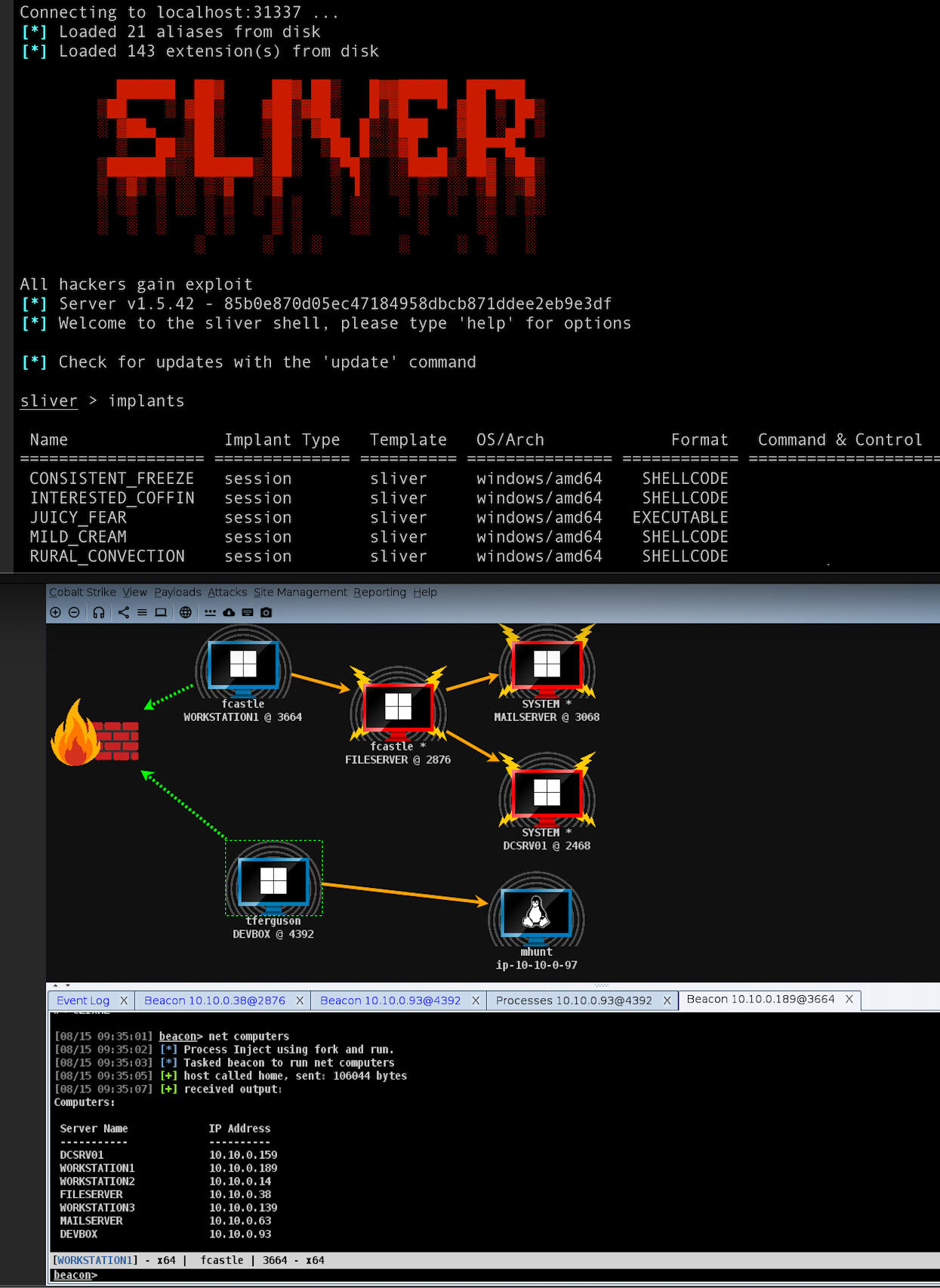Show targets using the laptop icon
Viewport: 940px width, 1288px height.
[161, 612]
